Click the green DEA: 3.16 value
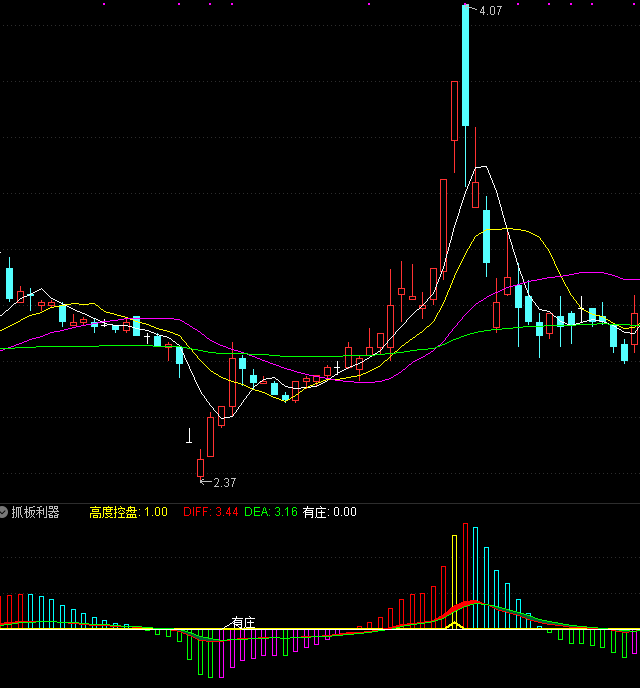Viewport: 640px width, 688px height. pos(271,512)
